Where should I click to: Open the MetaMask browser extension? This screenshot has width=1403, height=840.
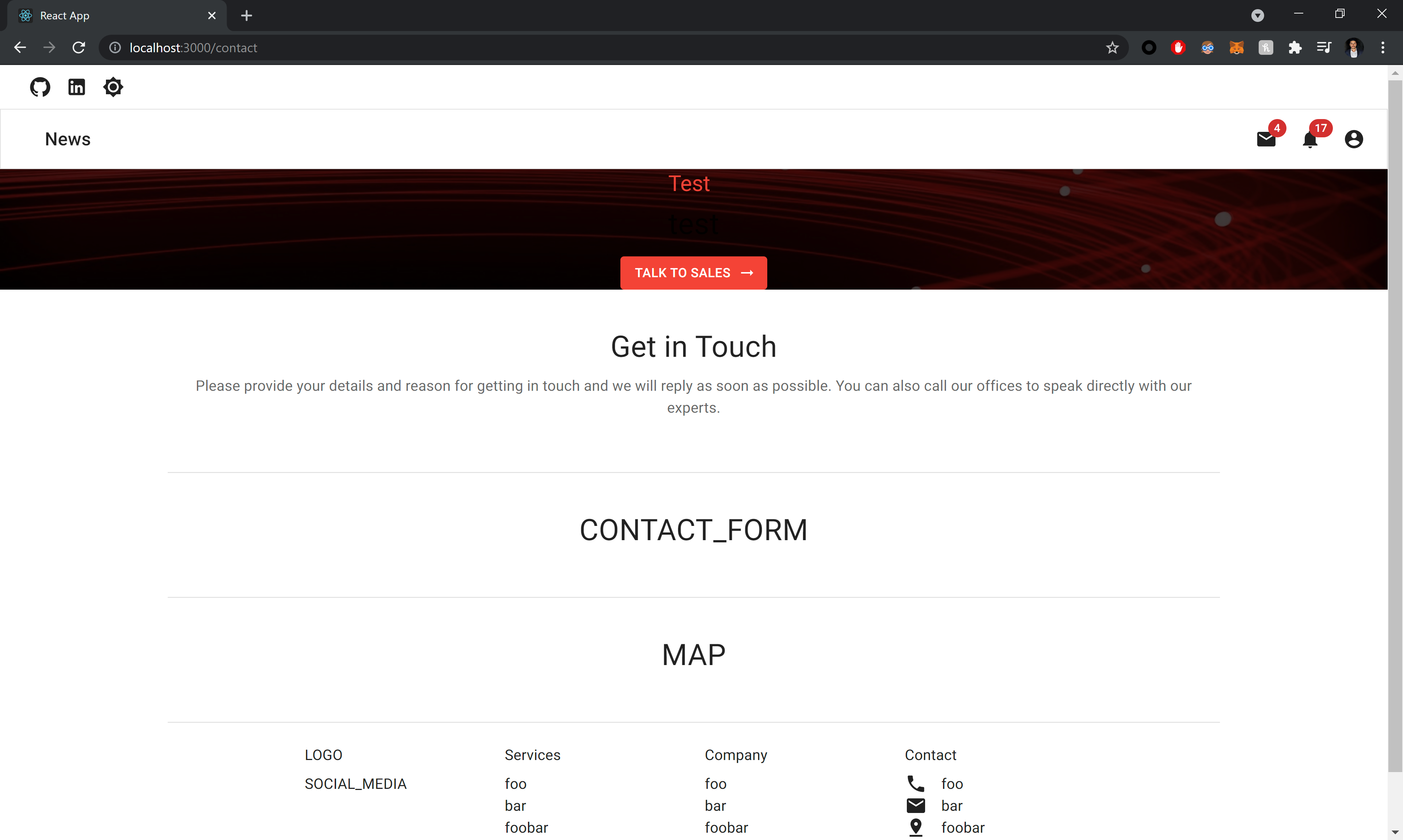point(1237,47)
